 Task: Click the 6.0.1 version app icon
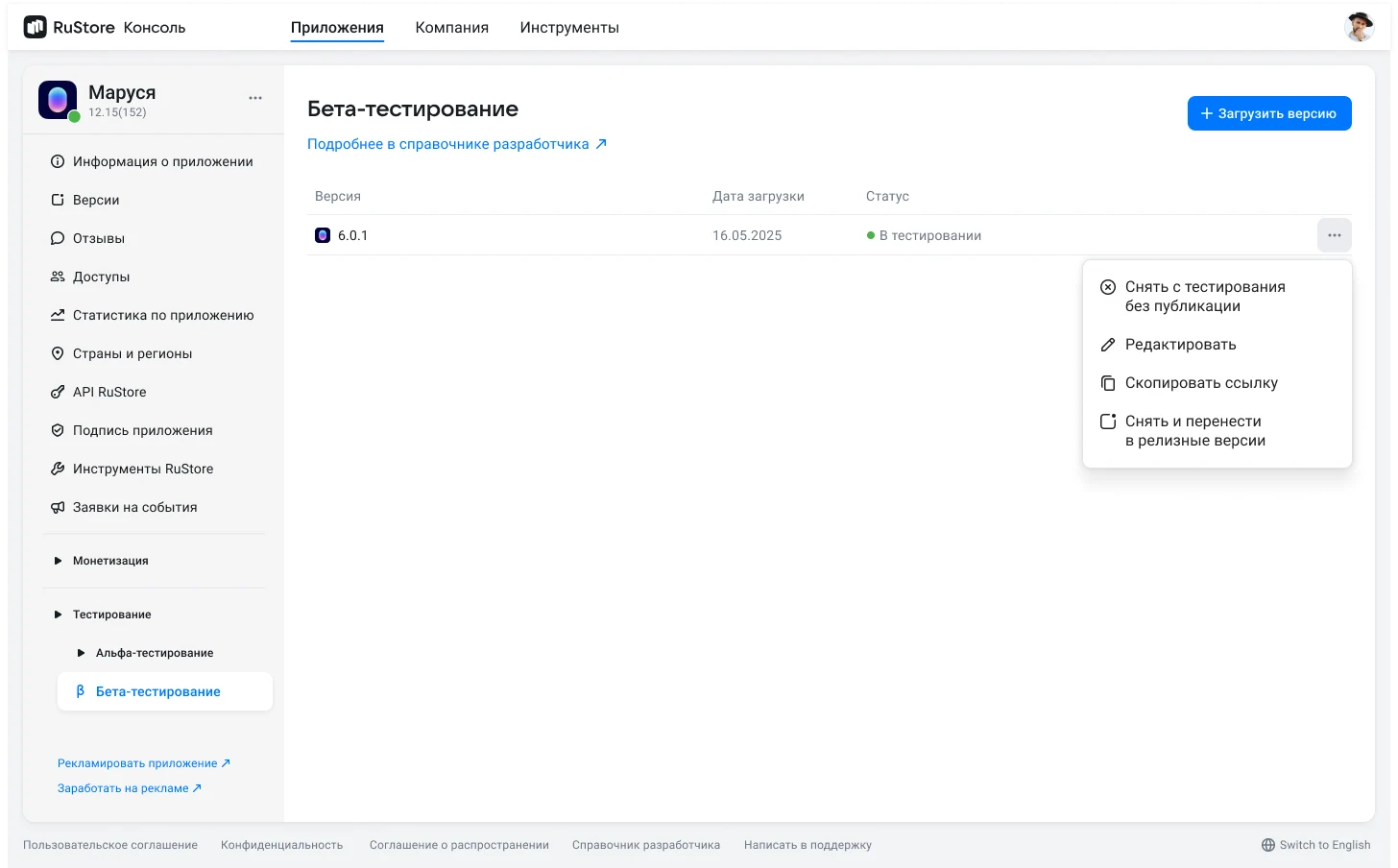point(323,235)
